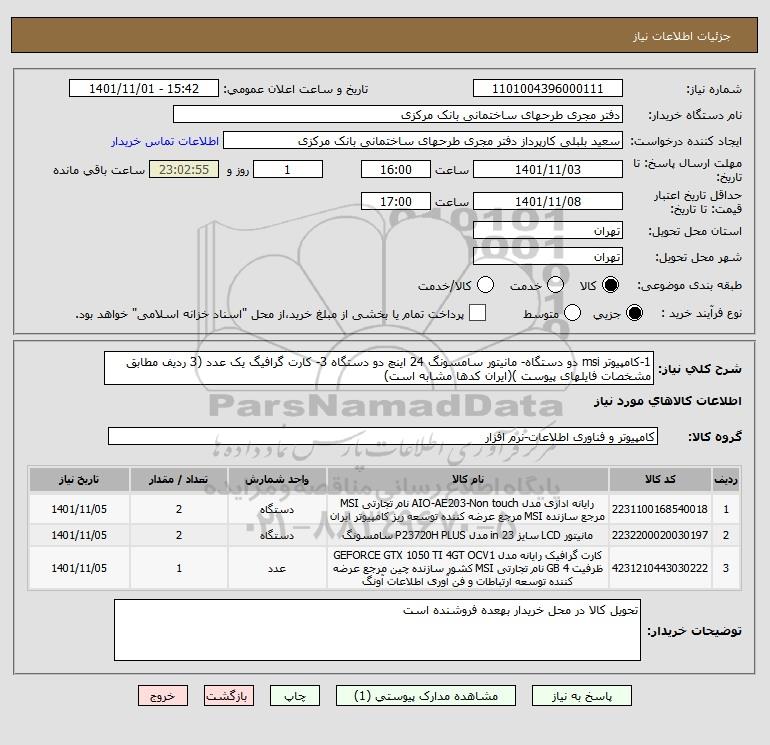Screen dimensions: 770x745
Task: Click the need date 1401/11/05 in row 1
Action: [79, 509]
